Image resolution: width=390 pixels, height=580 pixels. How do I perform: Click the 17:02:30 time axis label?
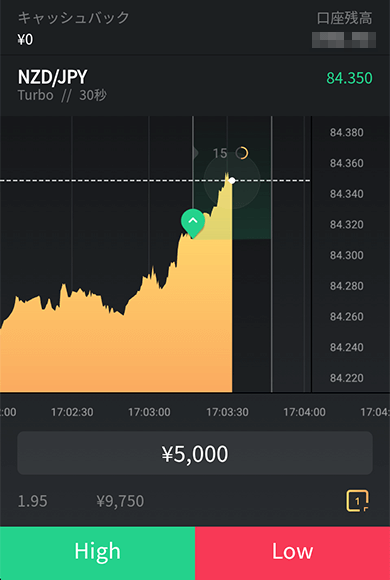[x=72, y=412]
